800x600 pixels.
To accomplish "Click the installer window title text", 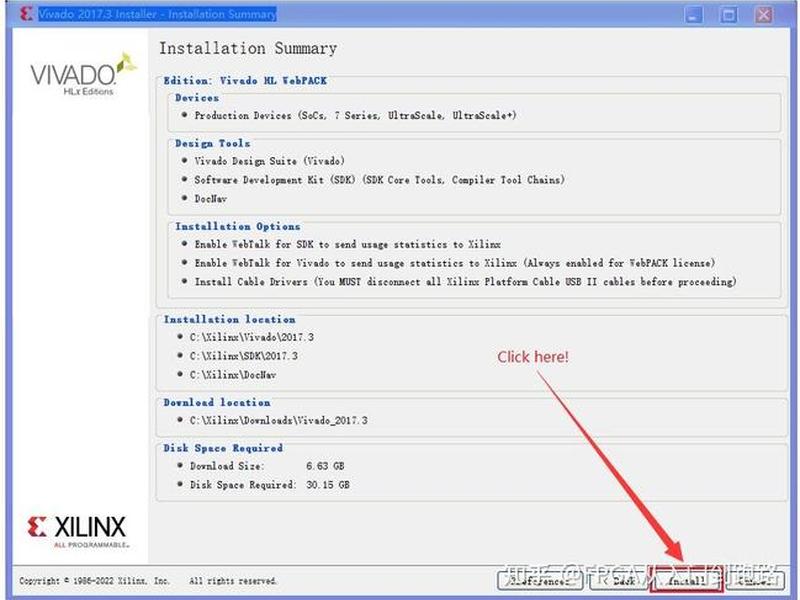I will point(158,14).
